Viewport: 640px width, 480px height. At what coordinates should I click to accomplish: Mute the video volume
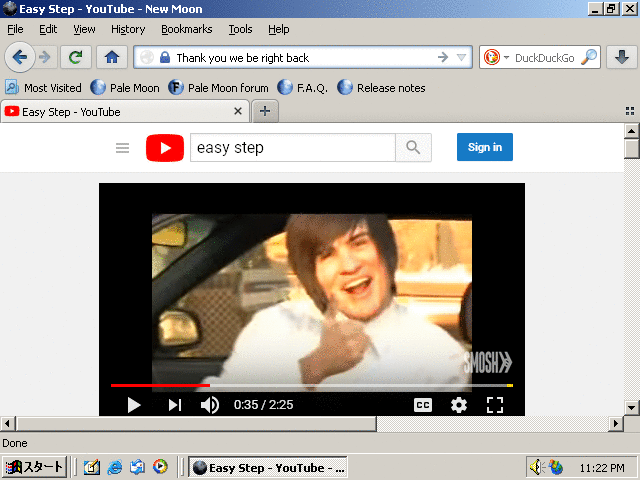tap(210, 405)
